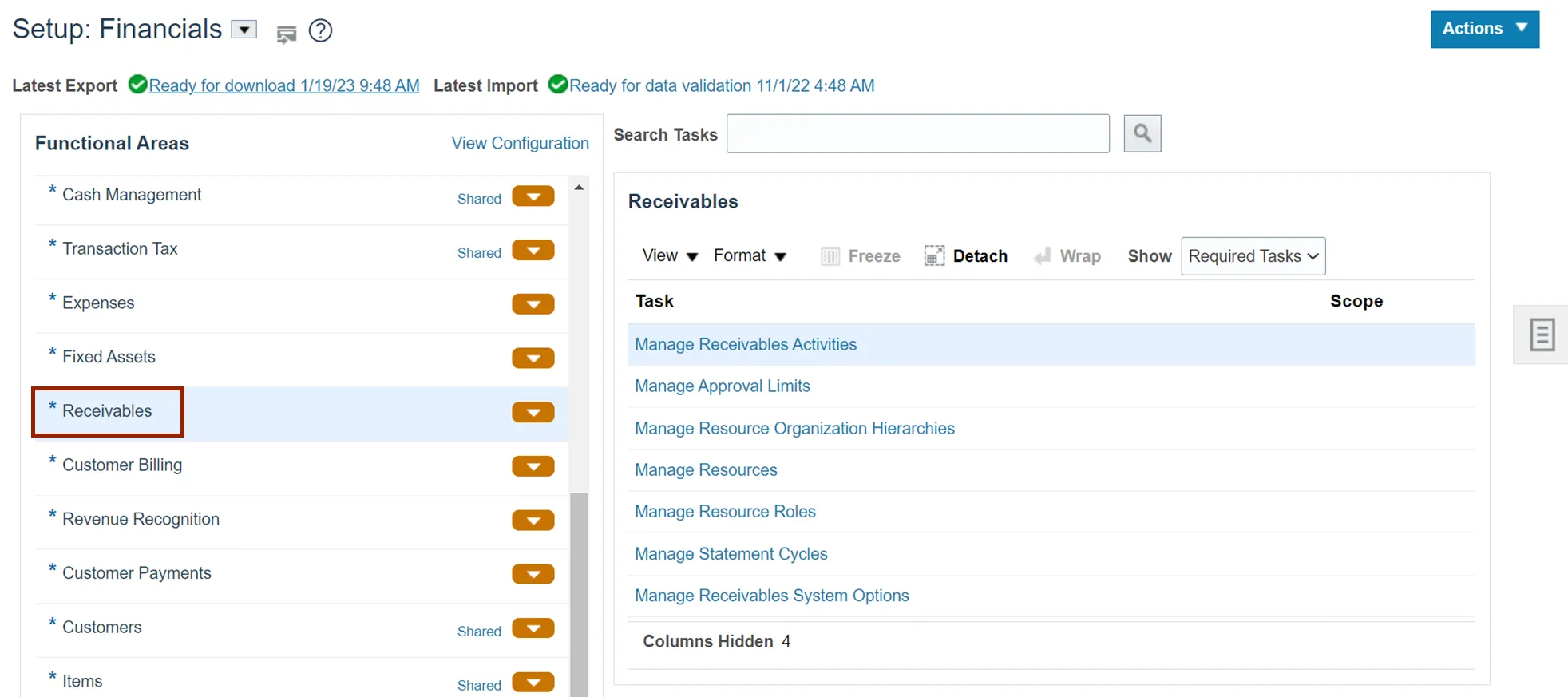Click the View Configuration link
Viewport: 1568px width, 697px height.
point(520,143)
